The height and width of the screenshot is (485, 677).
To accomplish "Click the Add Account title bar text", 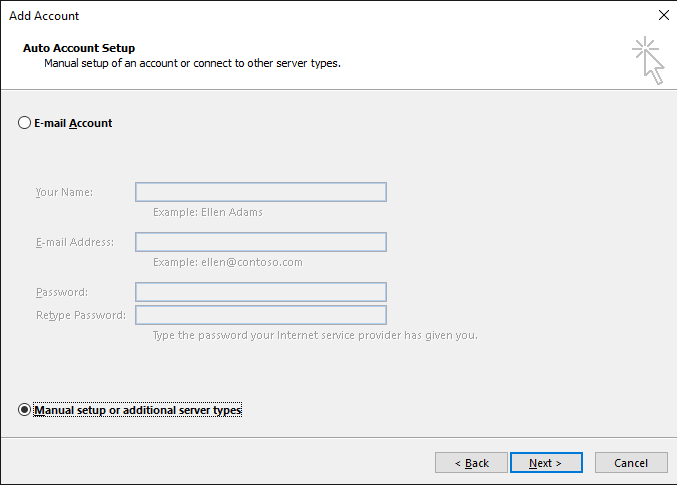I will pyautogui.click(x=44, y=16).
